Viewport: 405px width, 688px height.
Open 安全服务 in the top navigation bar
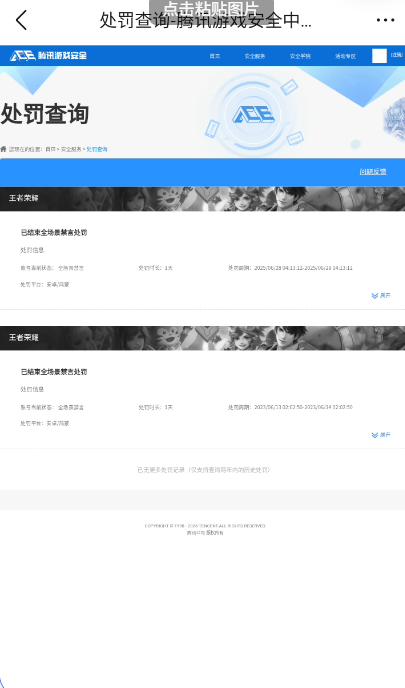click(255, 56)
